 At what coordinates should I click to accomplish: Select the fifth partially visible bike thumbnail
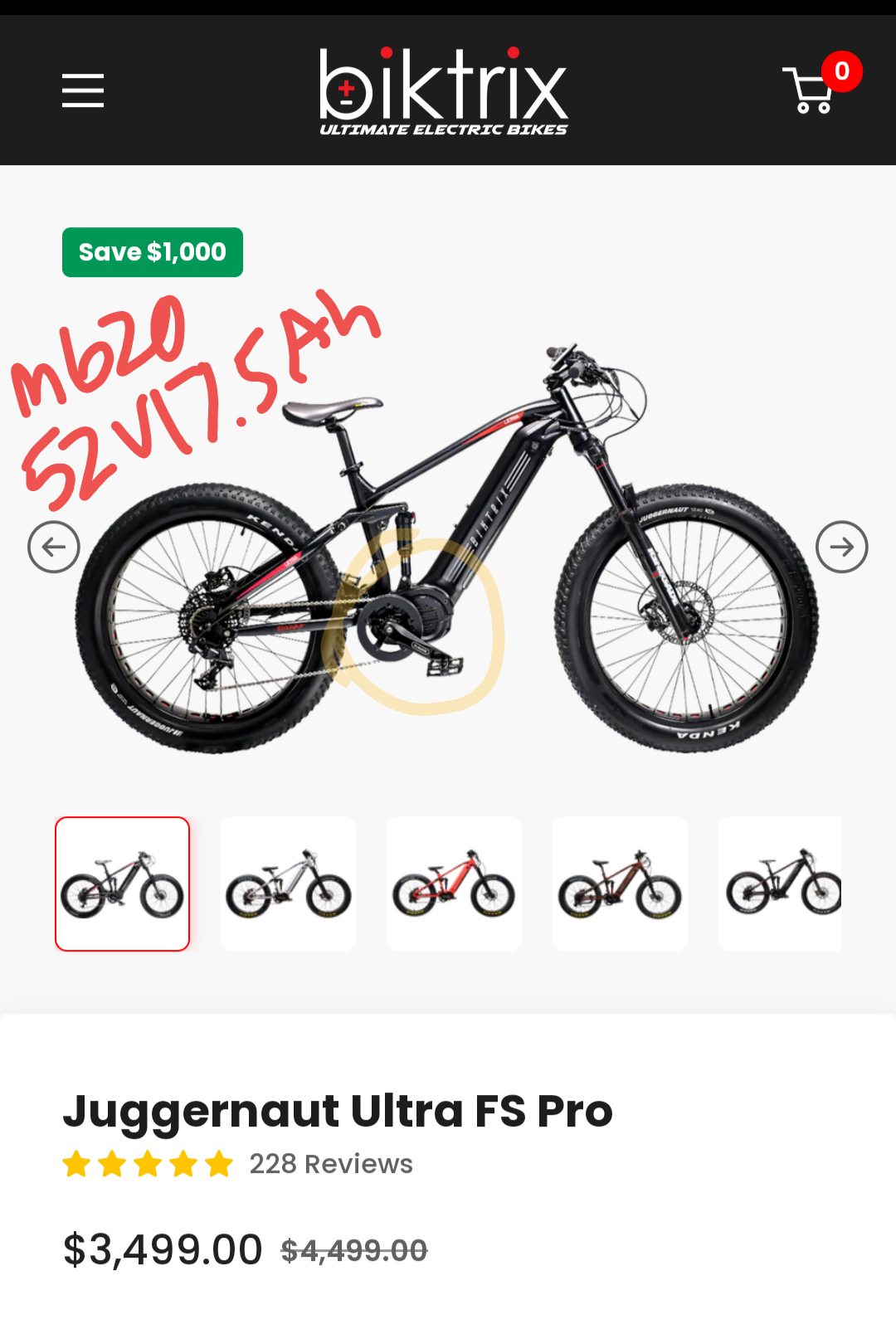[x=780, y=883]
